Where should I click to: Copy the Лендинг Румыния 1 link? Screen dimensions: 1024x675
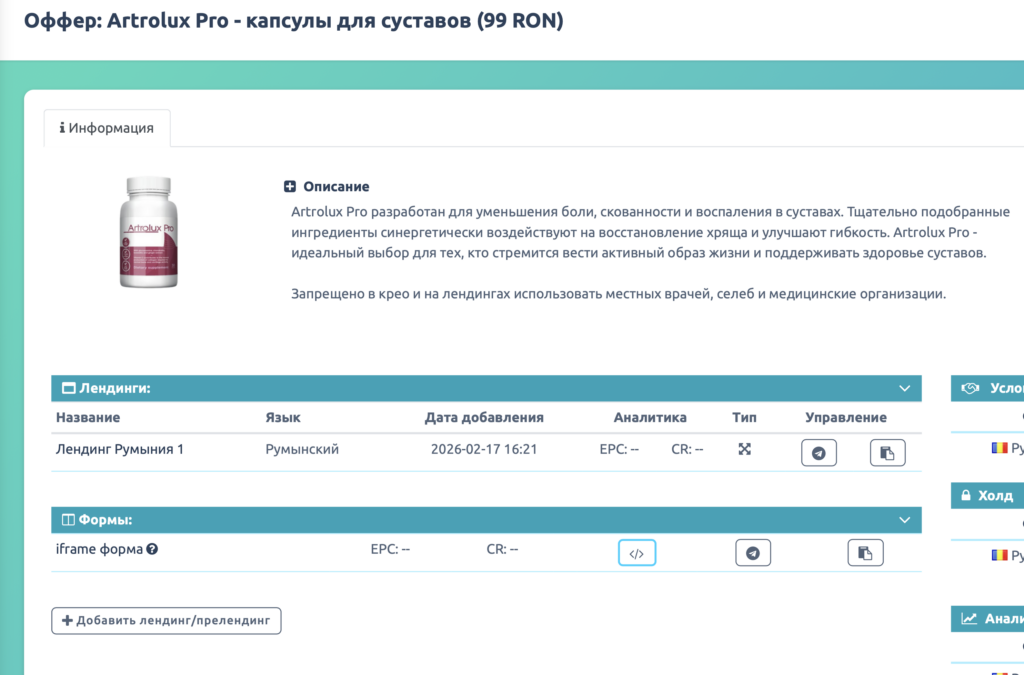coord(888,452)
